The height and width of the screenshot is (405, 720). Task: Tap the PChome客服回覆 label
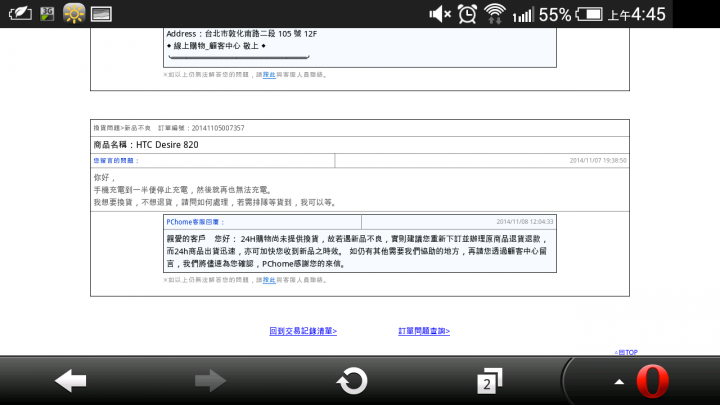coord(195,222)
